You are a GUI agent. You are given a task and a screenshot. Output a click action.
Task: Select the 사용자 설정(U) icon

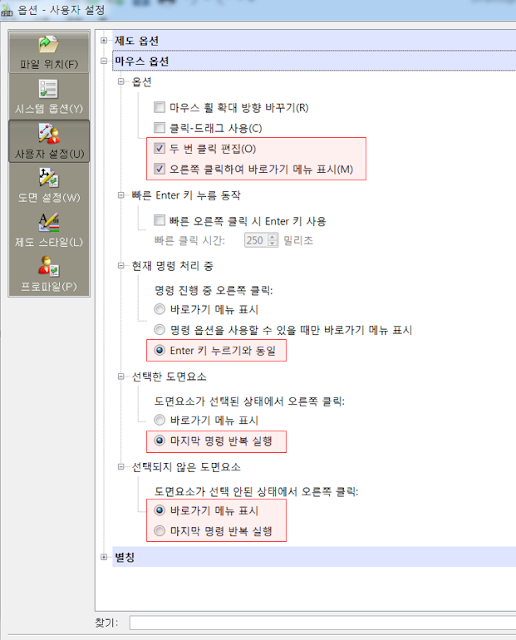pyautogui.click(x=49, y=141)
